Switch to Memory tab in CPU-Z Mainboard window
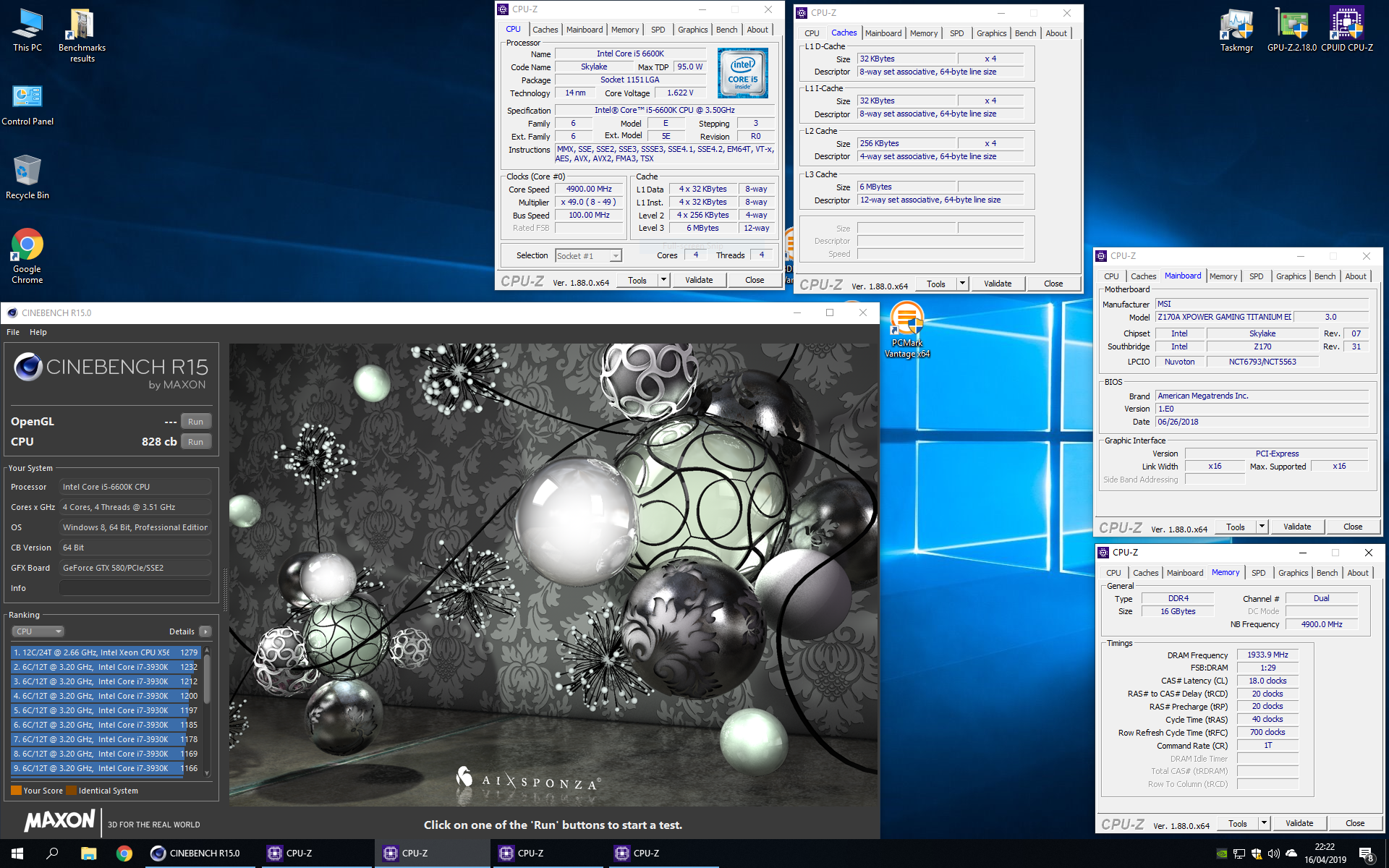Viewport: 1389px width, 868px height. click(1223, 276)
